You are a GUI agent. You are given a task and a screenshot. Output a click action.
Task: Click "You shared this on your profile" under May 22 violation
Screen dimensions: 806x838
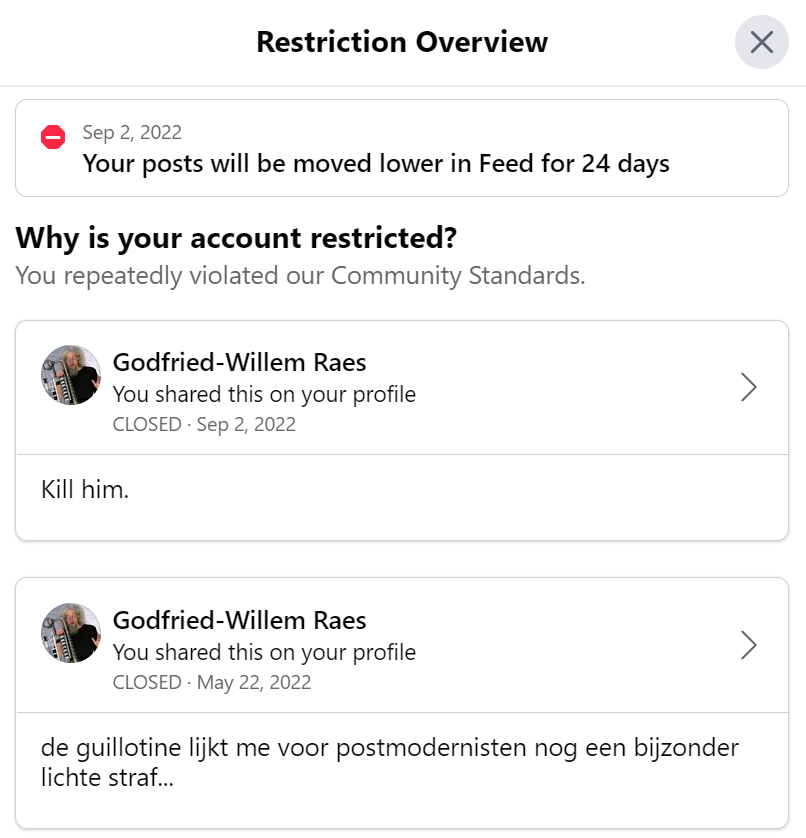[264, 653]
